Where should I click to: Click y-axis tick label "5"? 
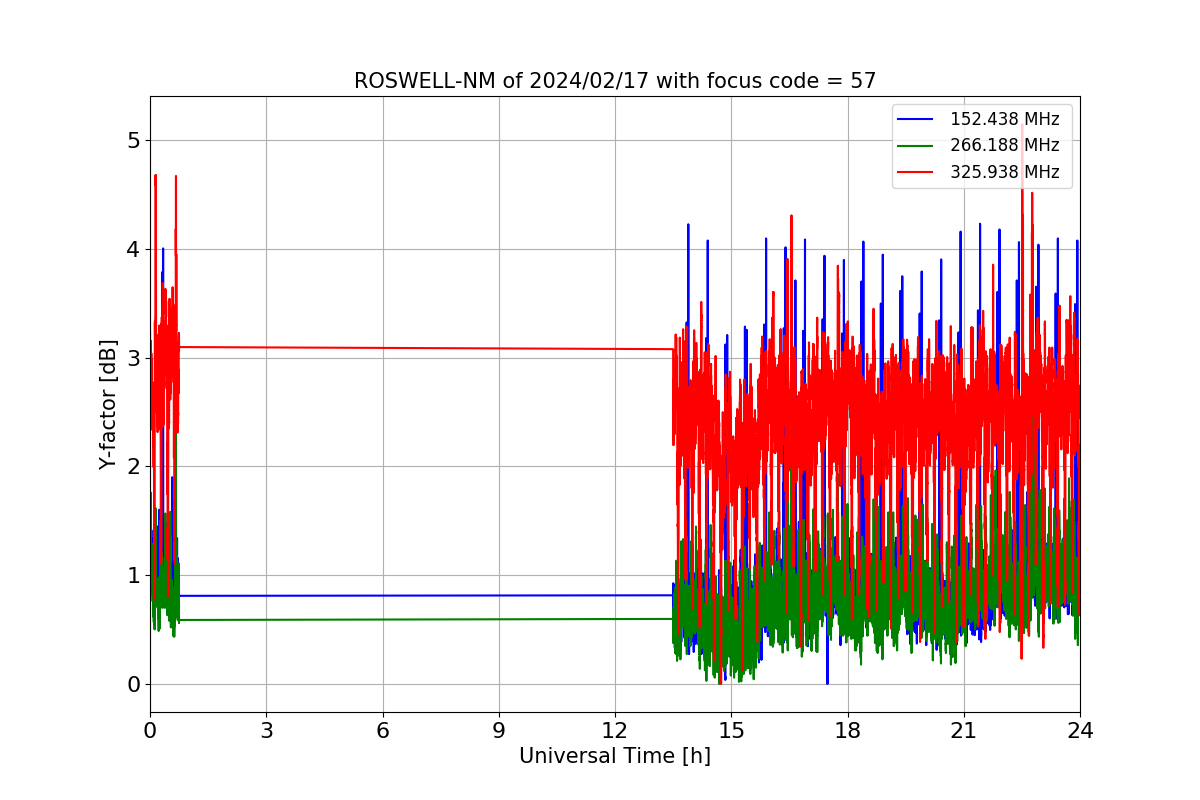133,140
